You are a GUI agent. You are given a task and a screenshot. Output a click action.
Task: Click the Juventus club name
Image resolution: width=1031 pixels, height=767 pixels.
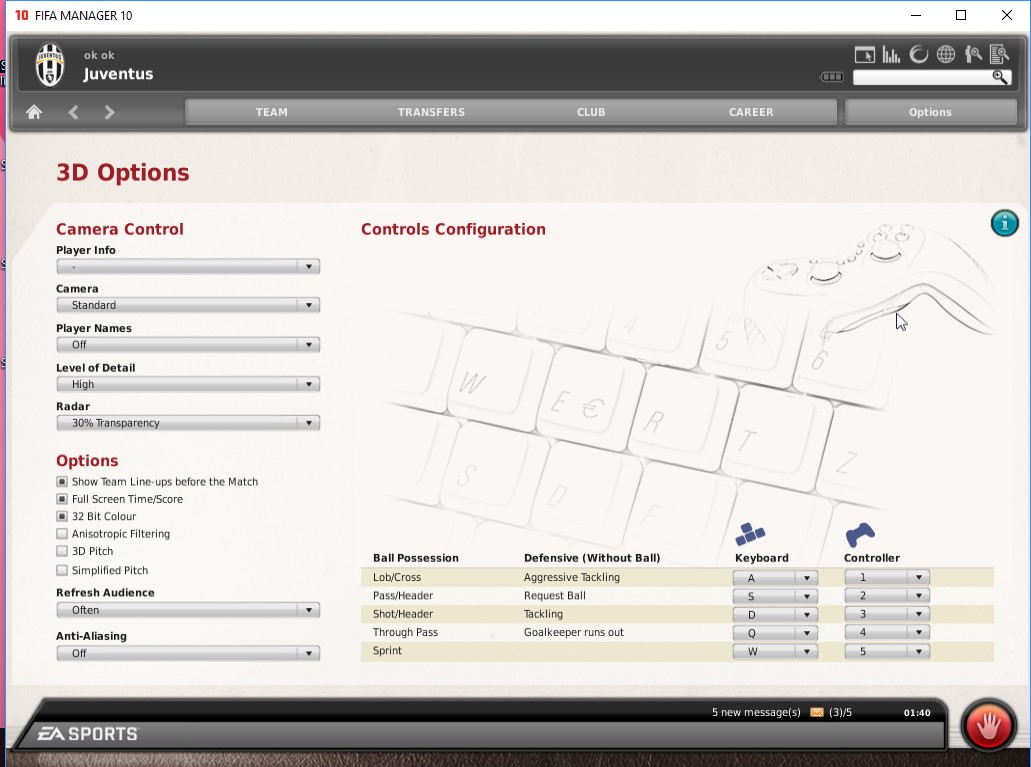pos(118,74)
